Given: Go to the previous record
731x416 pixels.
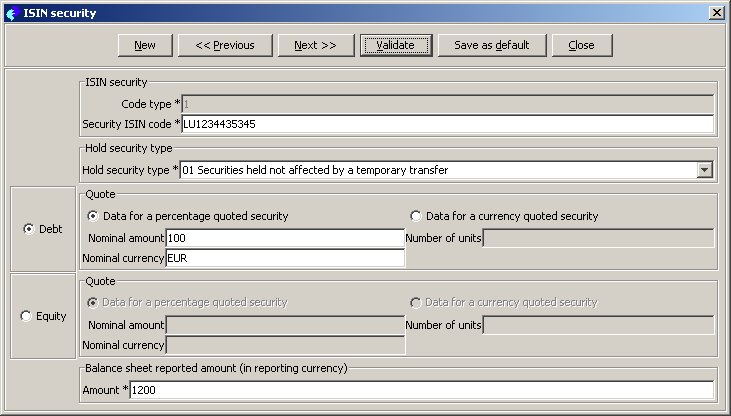Looking at the screenshot, I should pos(225,45).
